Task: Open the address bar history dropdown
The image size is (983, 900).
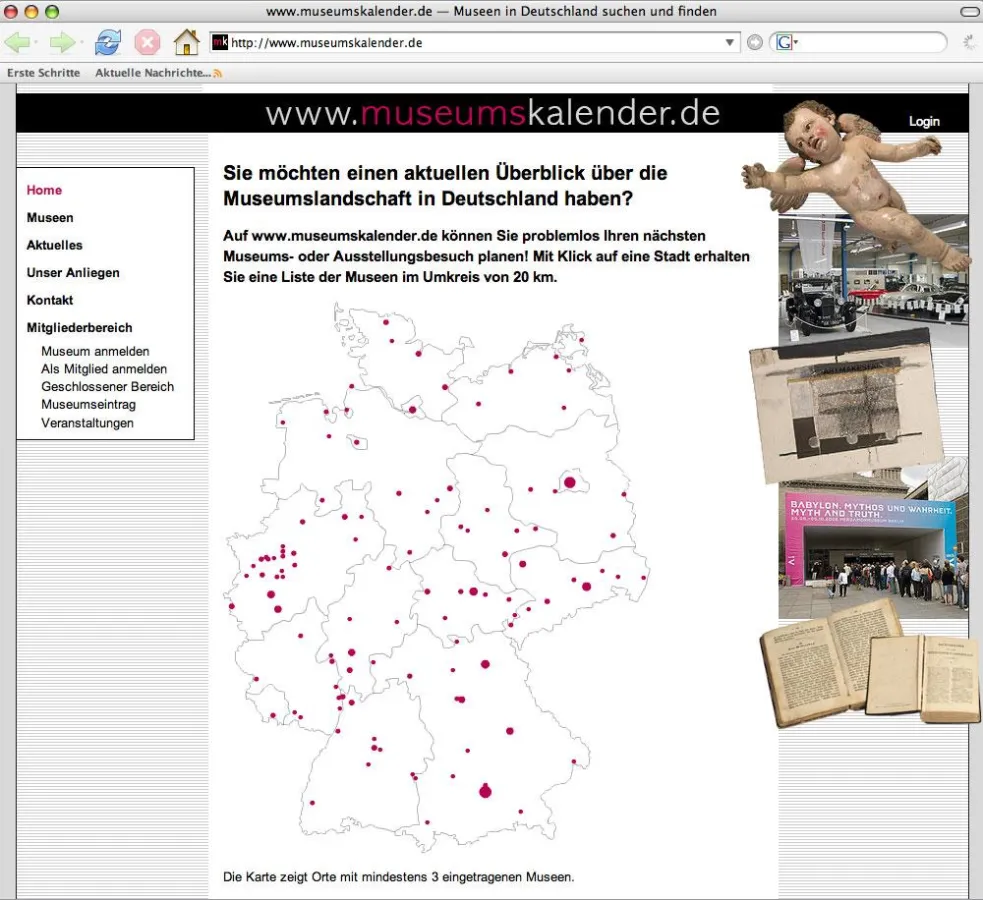Action: [731, 42]
